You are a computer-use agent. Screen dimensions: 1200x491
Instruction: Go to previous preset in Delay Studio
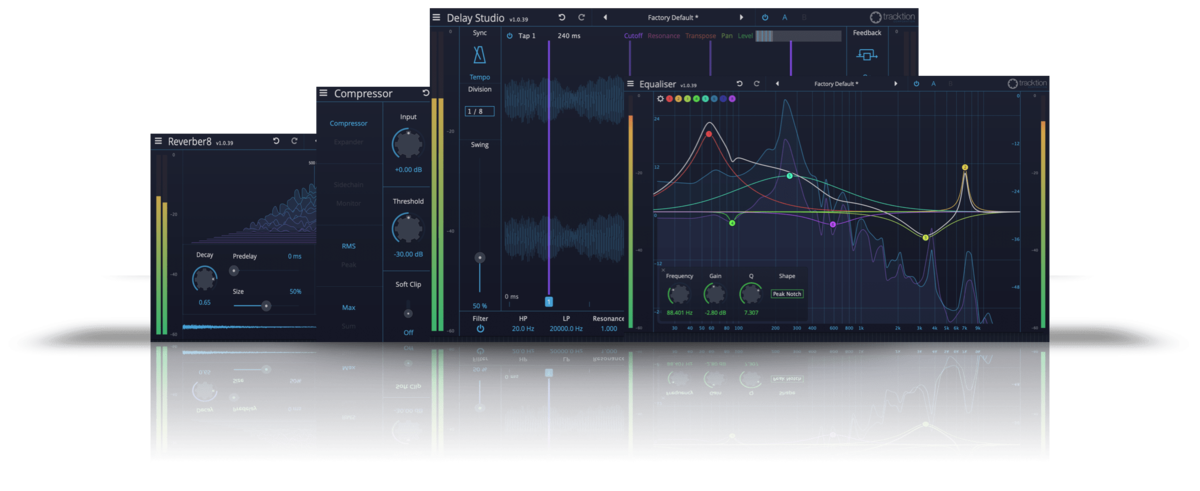pyautogui.click(x=605, y=17)
